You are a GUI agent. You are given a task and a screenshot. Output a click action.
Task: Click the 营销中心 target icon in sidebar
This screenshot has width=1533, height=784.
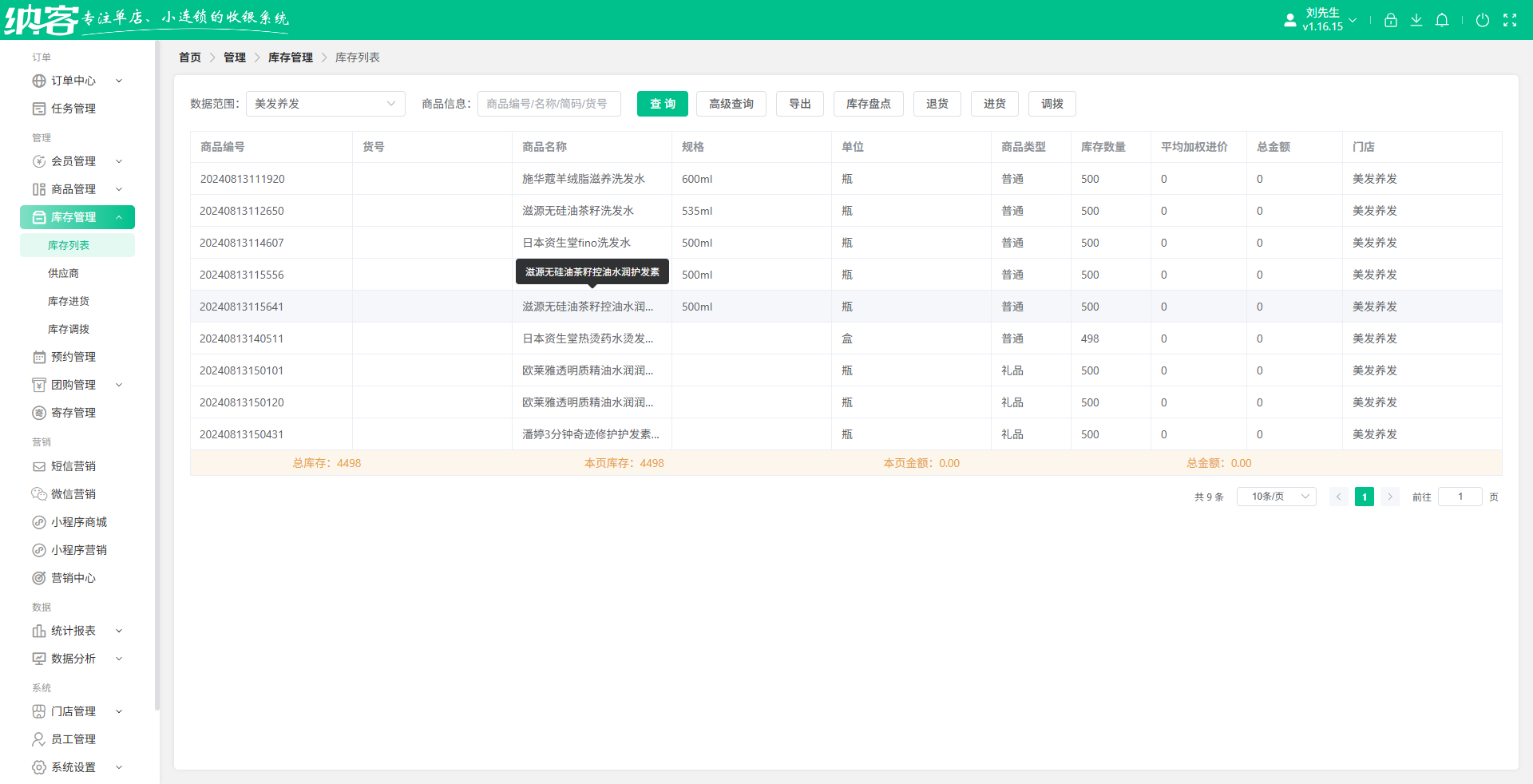tap(38, 578)
